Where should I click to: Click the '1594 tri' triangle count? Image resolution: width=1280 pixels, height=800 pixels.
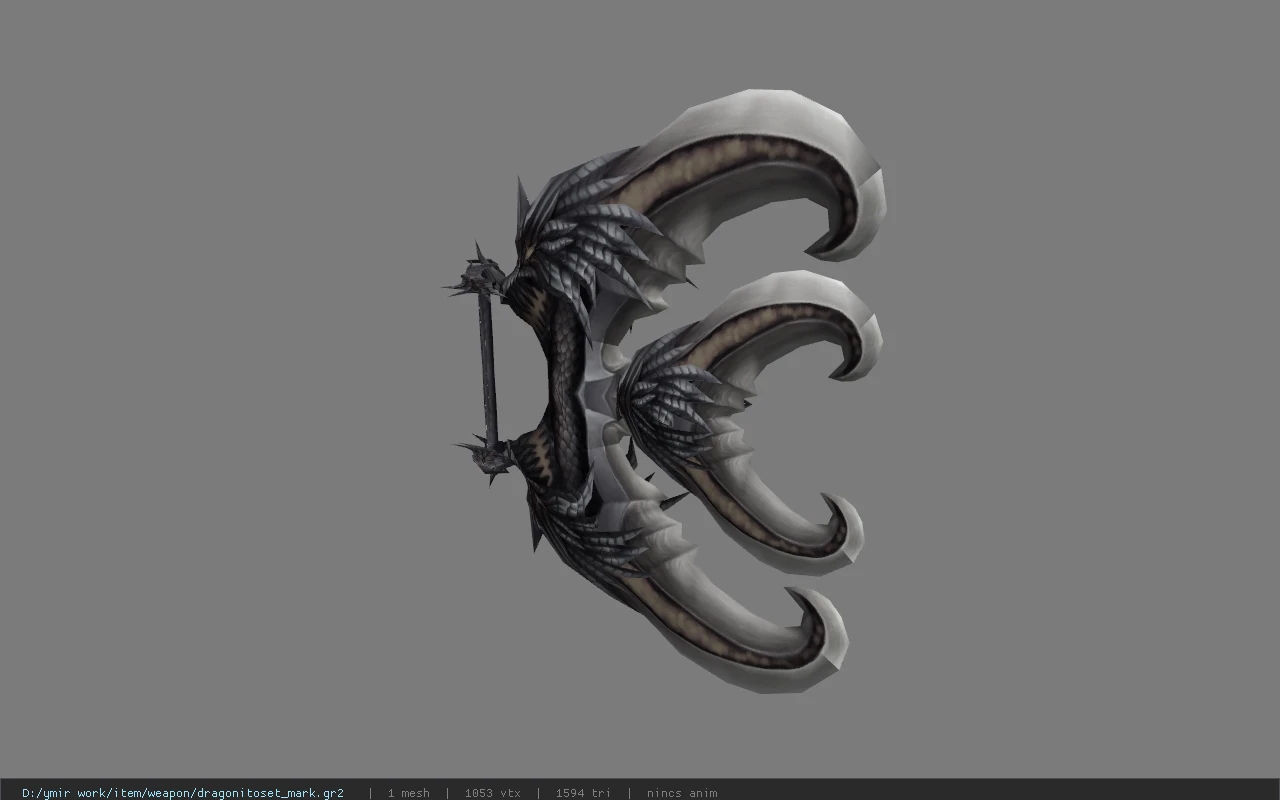coord(583,793)
